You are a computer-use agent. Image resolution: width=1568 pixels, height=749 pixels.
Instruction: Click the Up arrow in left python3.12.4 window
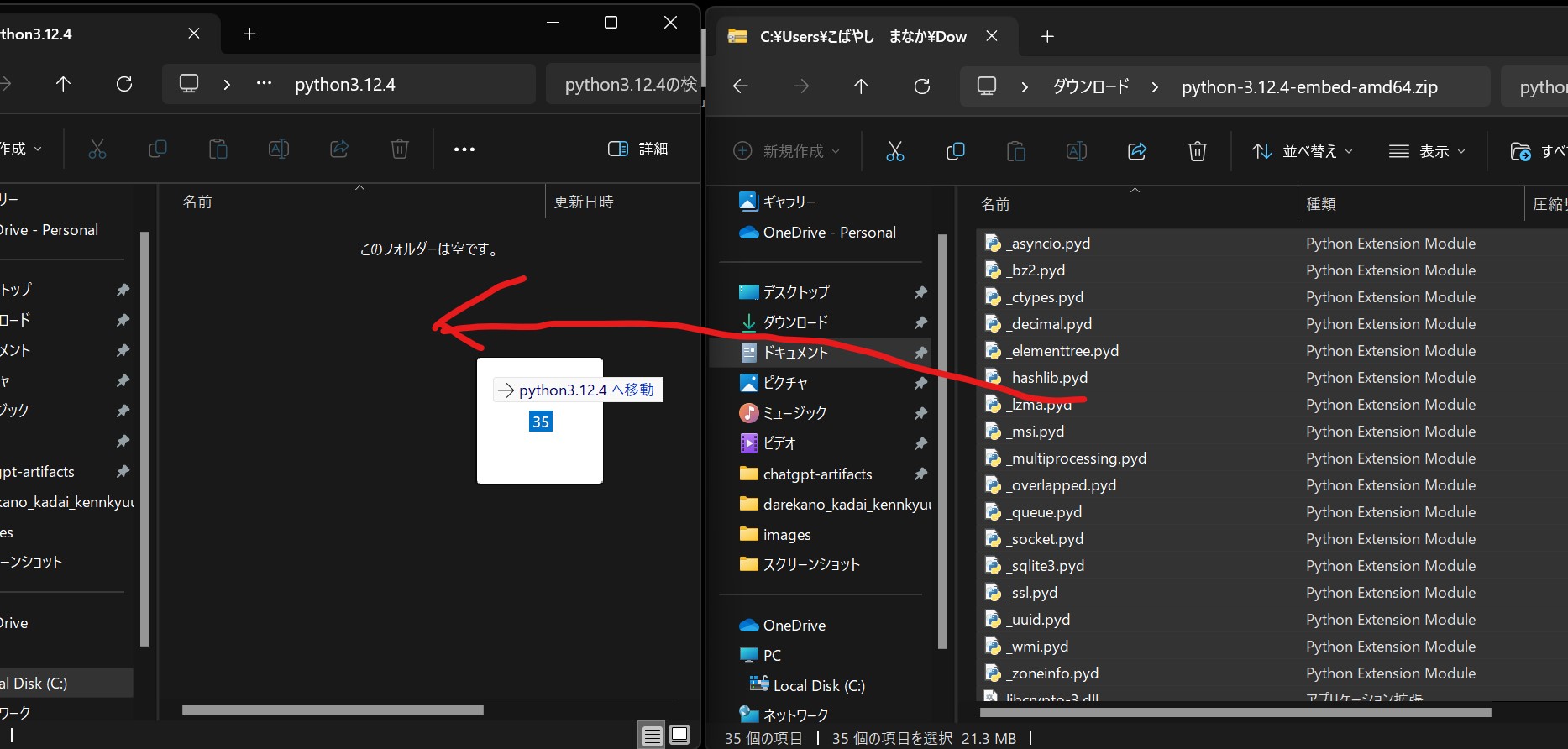[x=63, y=84]
